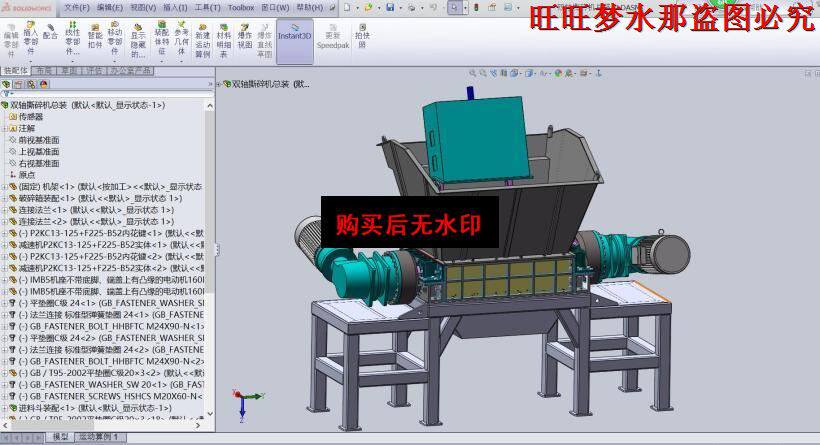Open the appearance color ball panel tab
Image resolution: width=820 pixels, height=445 pixels.
[44, 84]
